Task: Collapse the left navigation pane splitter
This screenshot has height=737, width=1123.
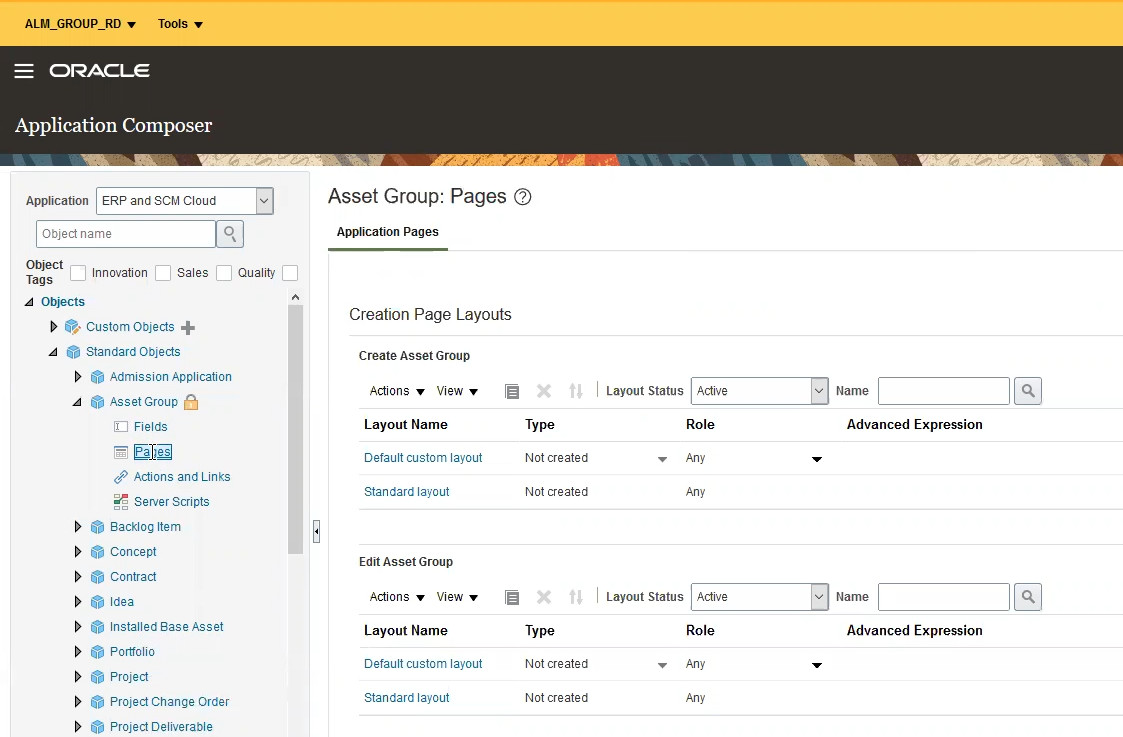Action: click(x=317, y=531)
